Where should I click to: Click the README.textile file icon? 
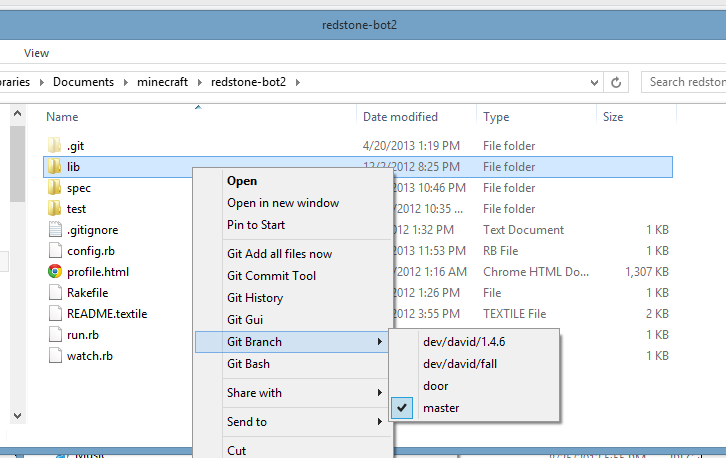55,314
